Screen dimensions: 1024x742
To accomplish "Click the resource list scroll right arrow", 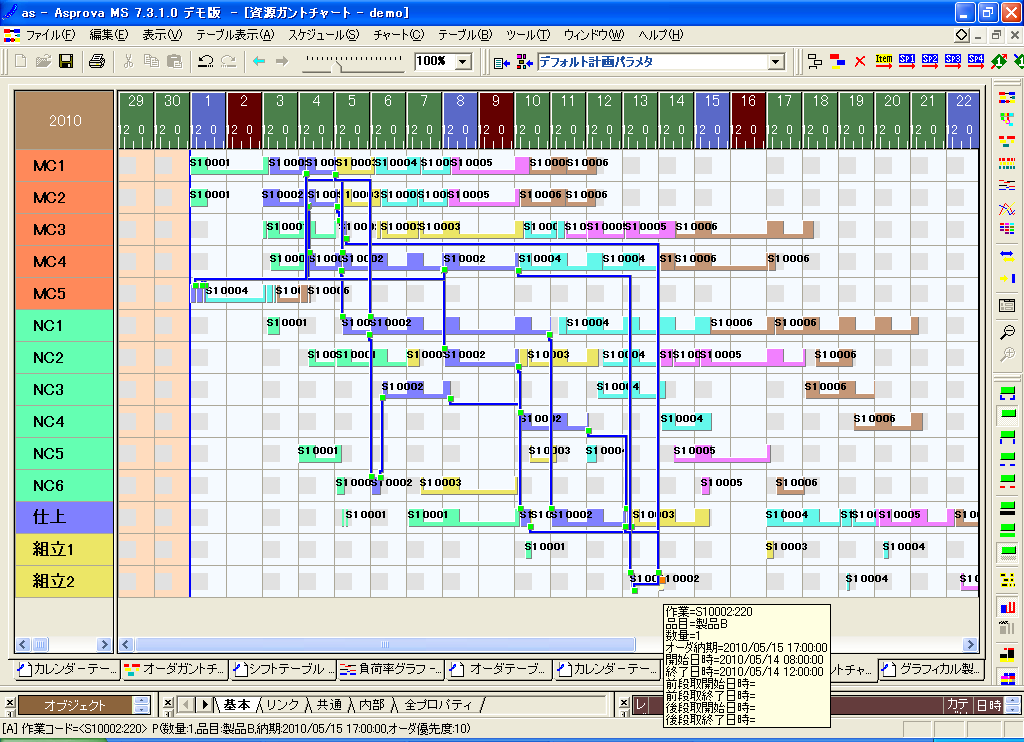I will [104, 645].
